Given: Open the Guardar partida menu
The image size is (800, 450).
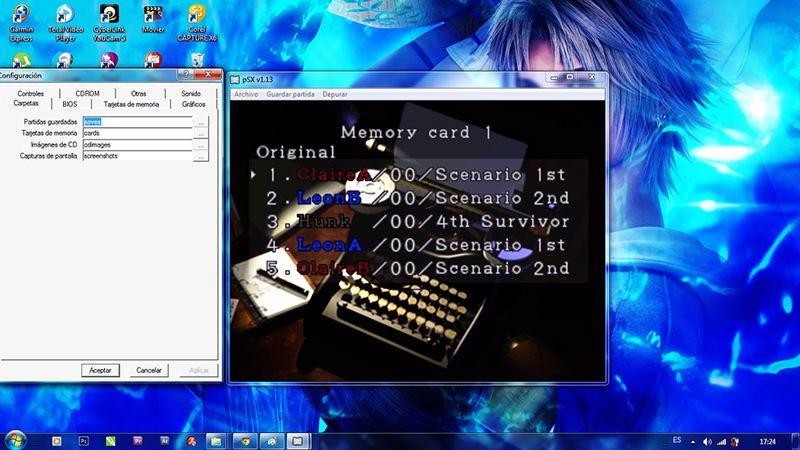Looking at the screenshot, I should 290,94.
